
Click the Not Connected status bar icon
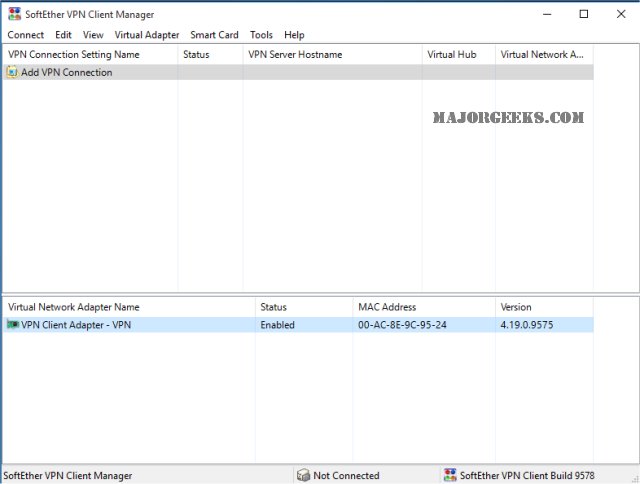coord(304,476)
